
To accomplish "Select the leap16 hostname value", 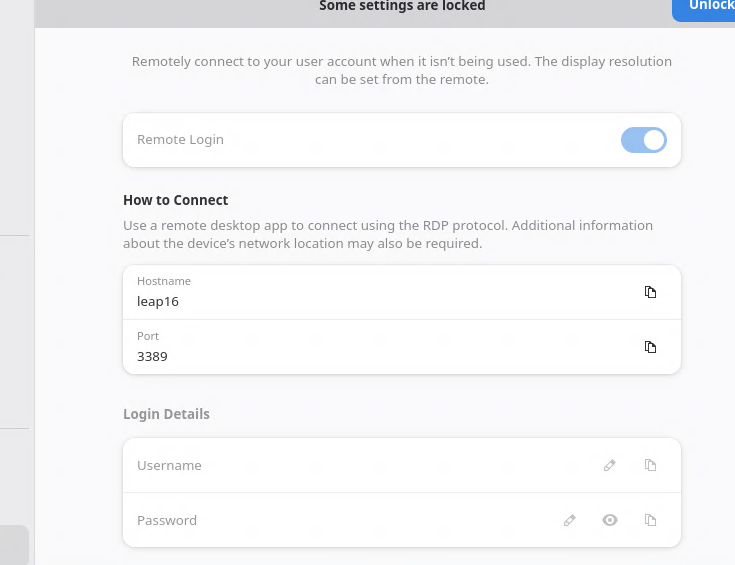I will (158, 301).
